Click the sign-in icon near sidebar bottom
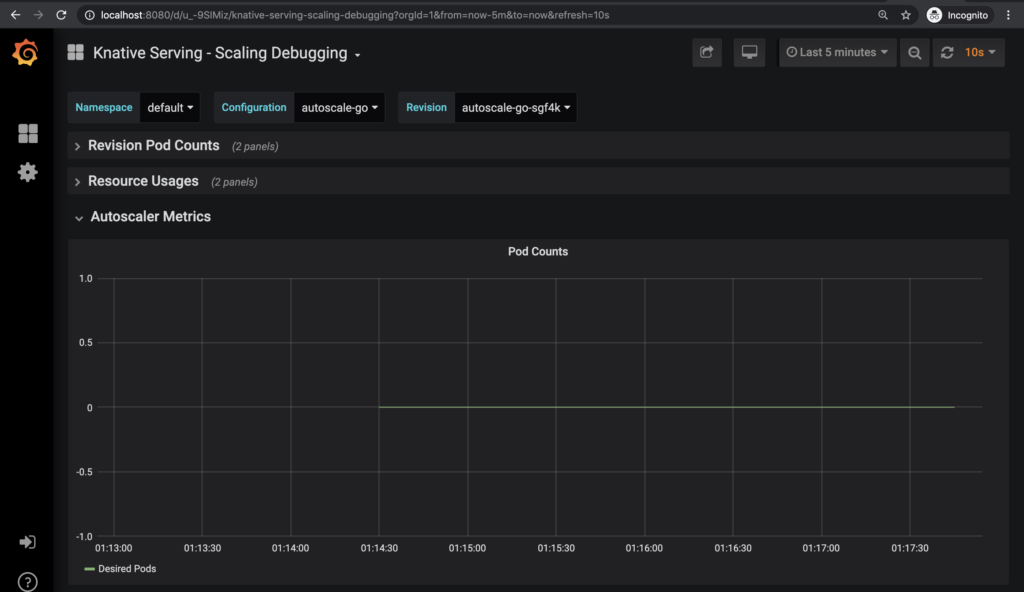The image size is (1024, 592). 27,541
